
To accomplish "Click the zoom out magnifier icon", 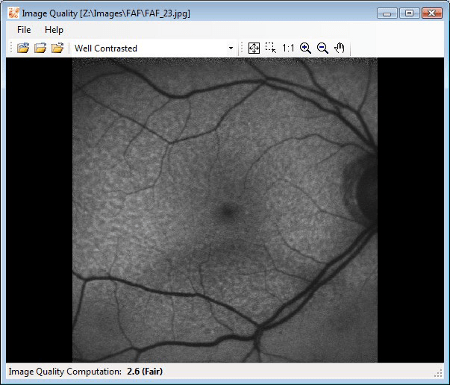I will click(x=322, y=48).
